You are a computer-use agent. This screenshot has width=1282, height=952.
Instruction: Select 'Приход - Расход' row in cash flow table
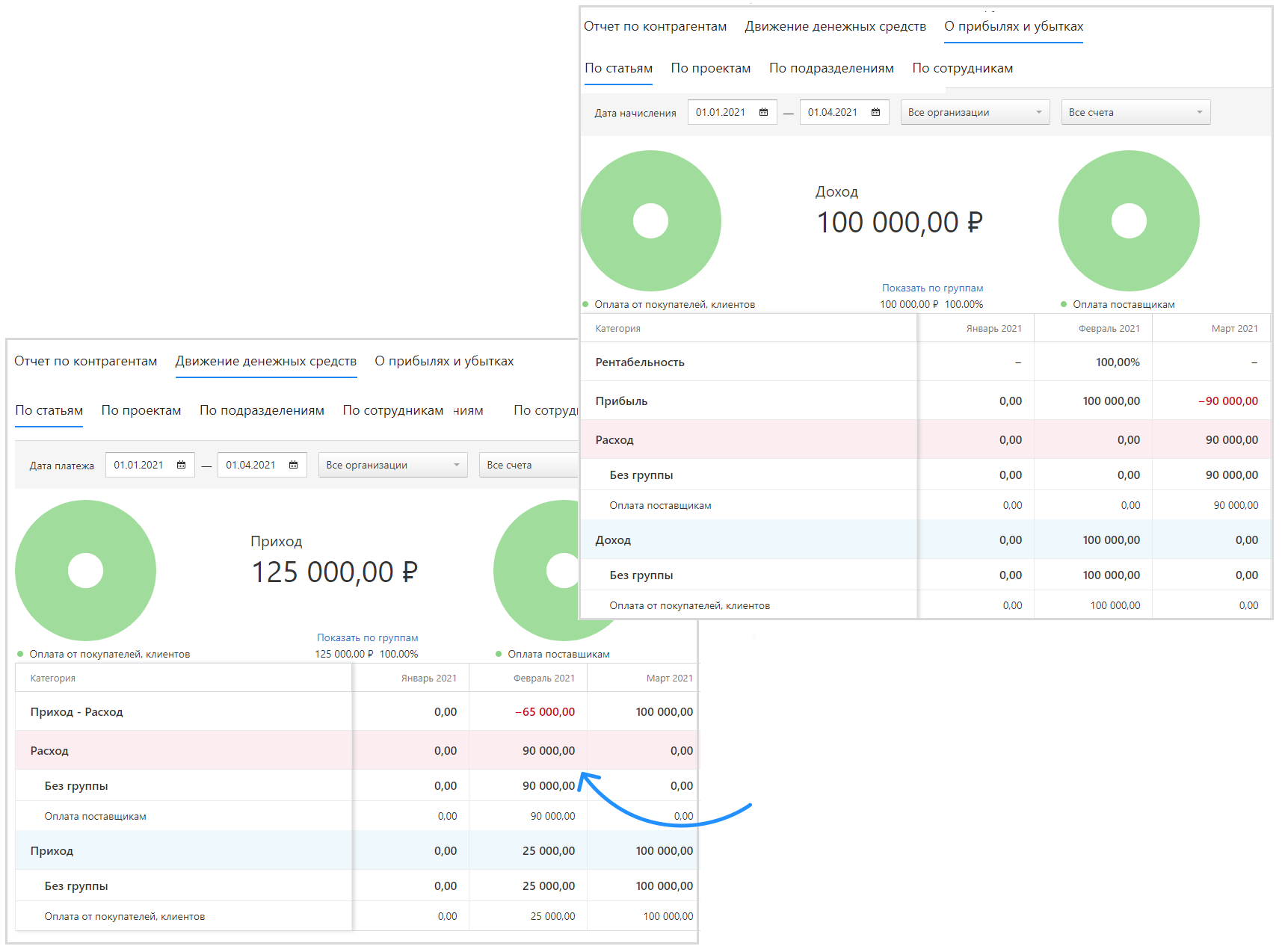357,711
